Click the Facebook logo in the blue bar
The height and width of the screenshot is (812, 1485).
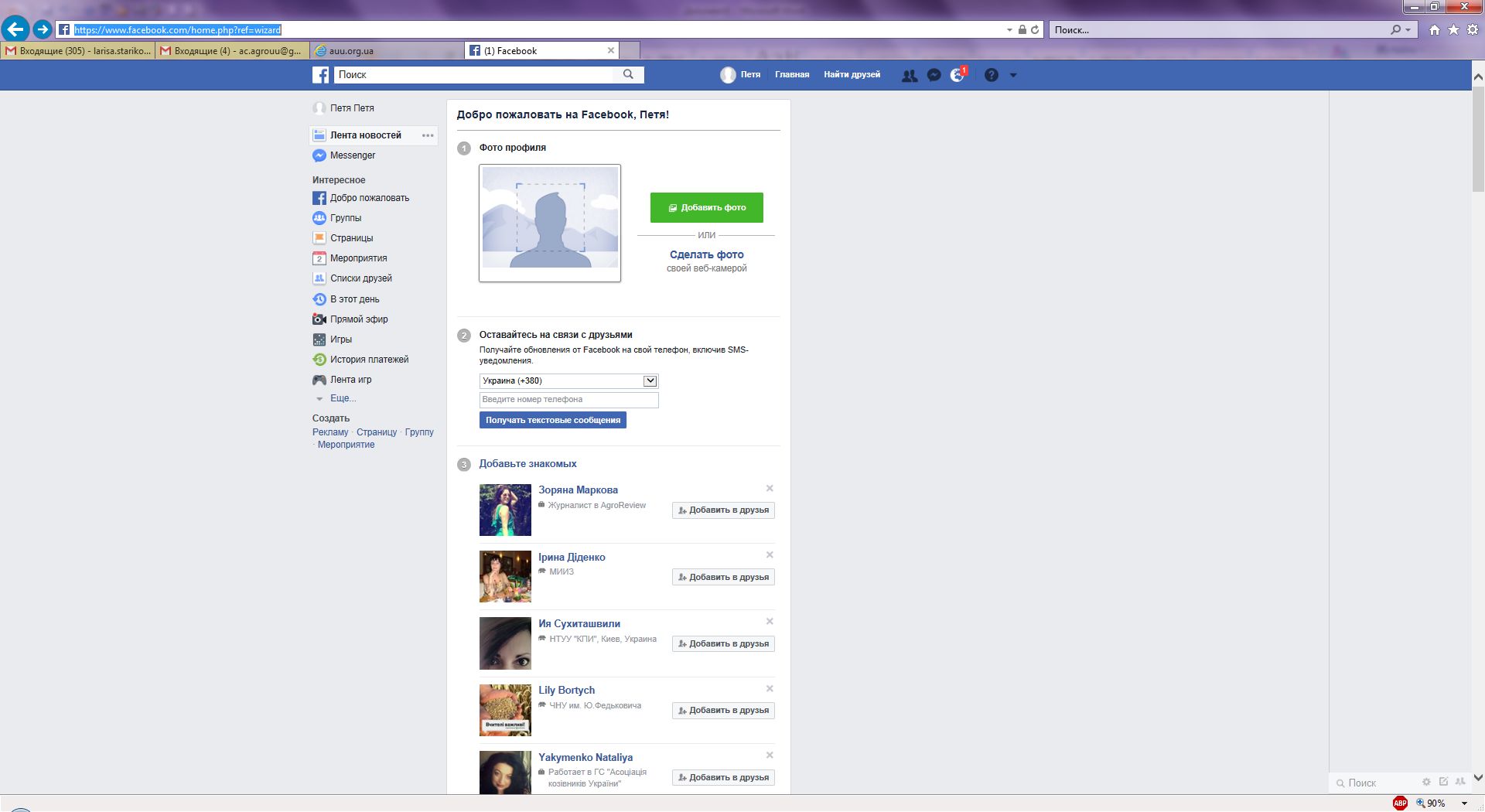click(320, 74)
